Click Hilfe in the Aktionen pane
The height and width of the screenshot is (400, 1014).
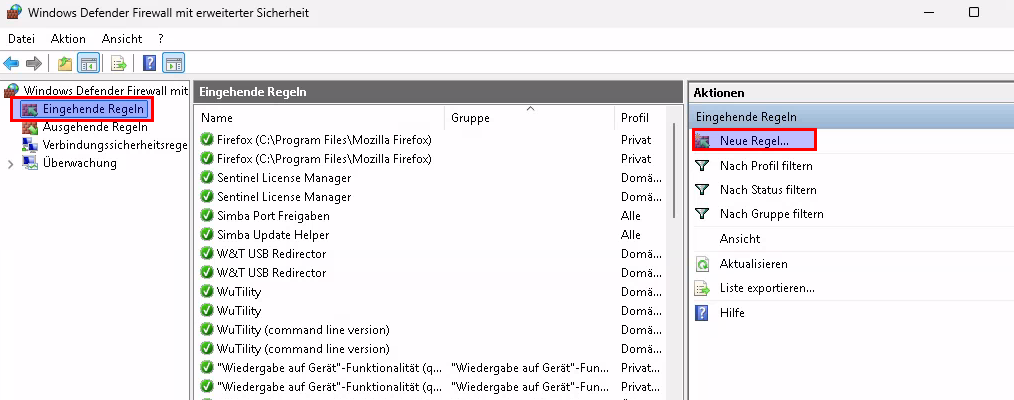point(733,313)
